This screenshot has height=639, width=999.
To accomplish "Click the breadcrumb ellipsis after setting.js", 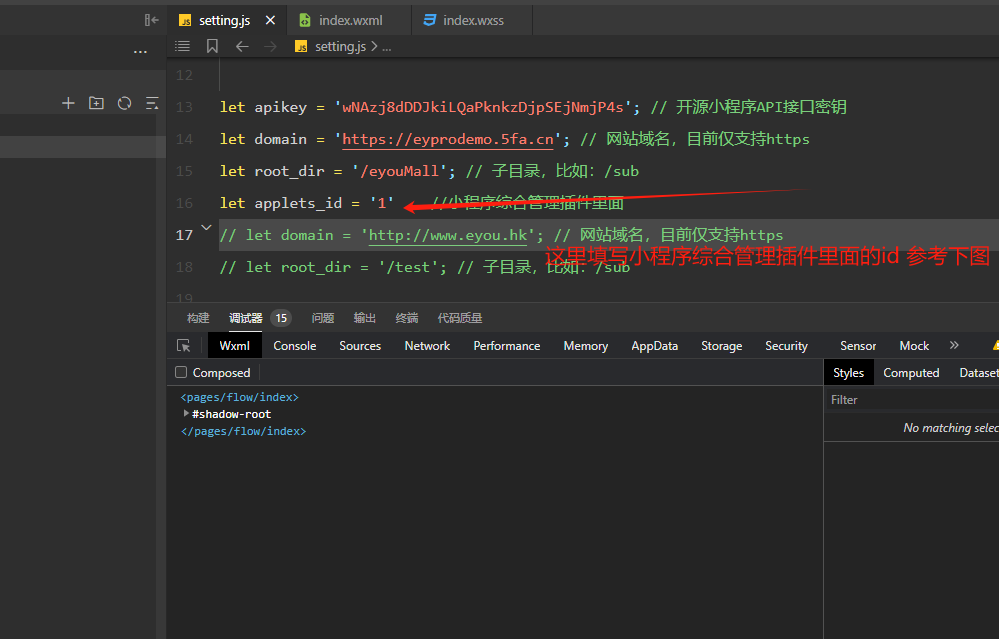I will click(x=387, y=47).
